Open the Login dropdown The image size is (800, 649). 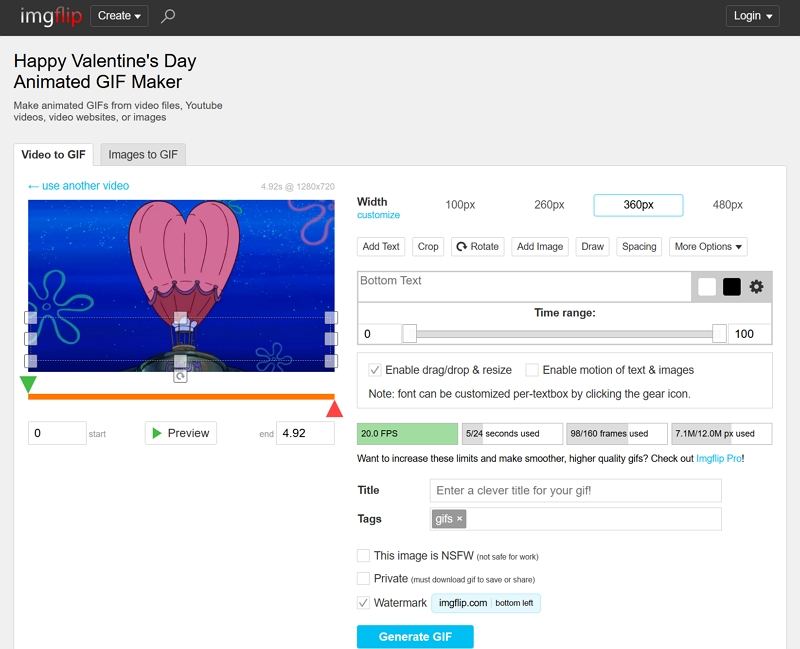click(x=752, y=16)
